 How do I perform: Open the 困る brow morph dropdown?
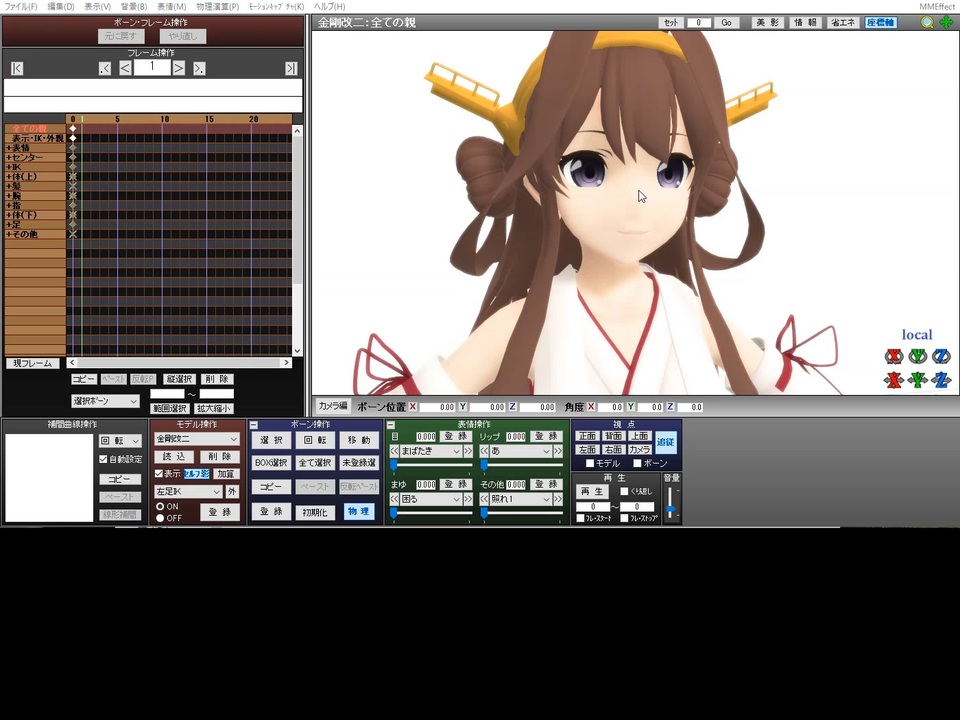(431, 500)
